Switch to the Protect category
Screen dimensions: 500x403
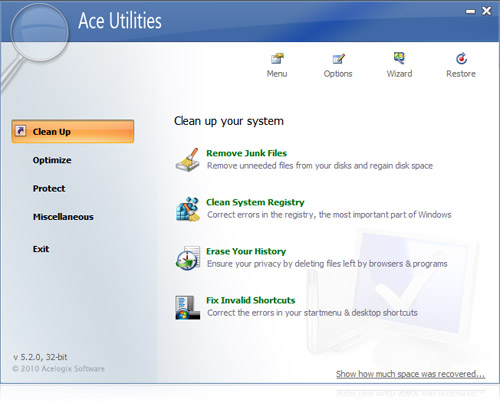click(x=49, y=188)
